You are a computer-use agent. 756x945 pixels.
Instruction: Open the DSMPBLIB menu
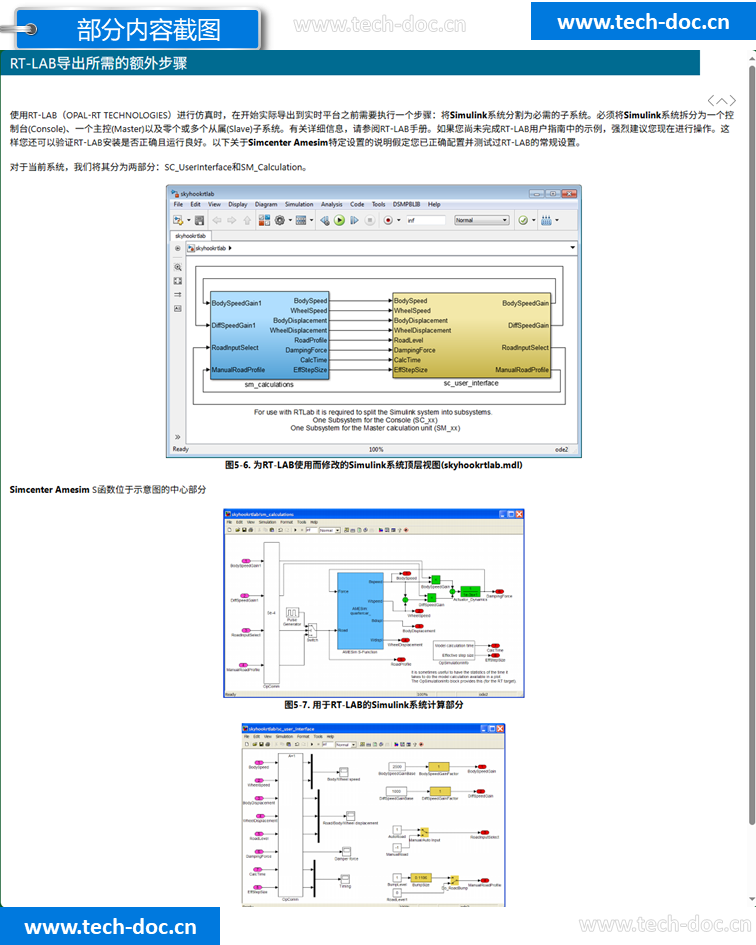coord(406,204)
